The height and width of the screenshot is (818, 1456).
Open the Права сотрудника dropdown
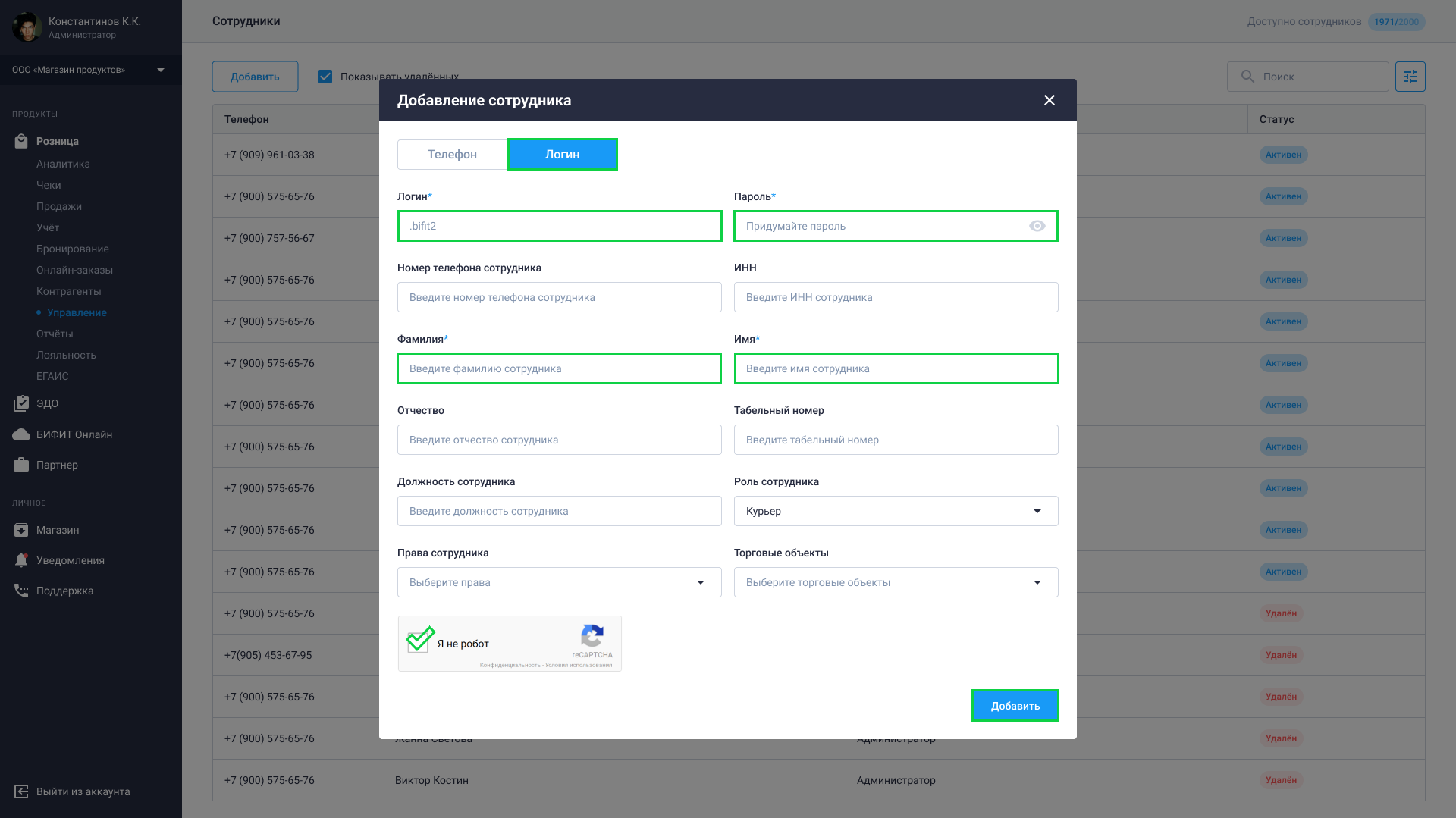click(x=559, y=582)
